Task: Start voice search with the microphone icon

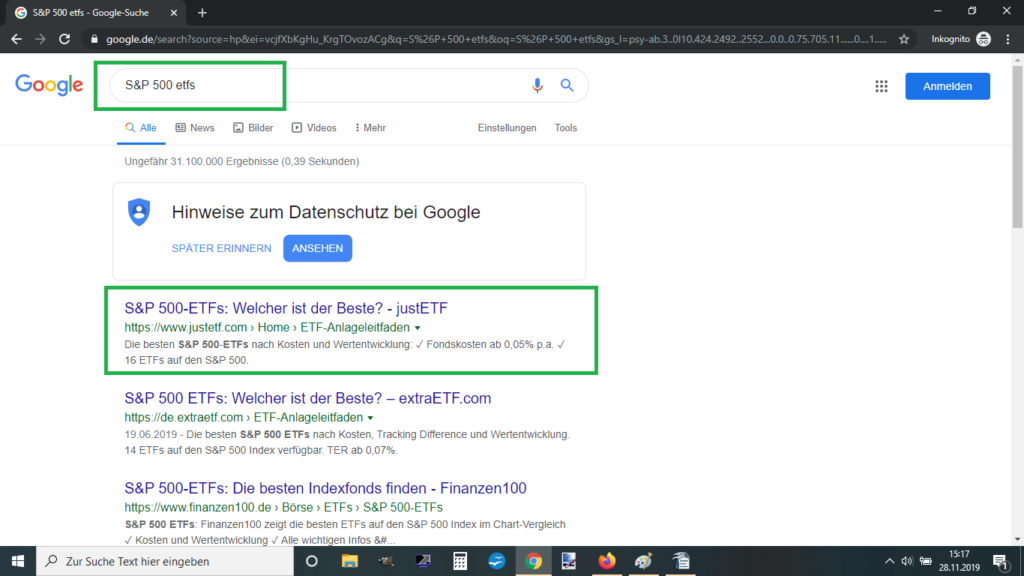Action: [x=537, y=86]
